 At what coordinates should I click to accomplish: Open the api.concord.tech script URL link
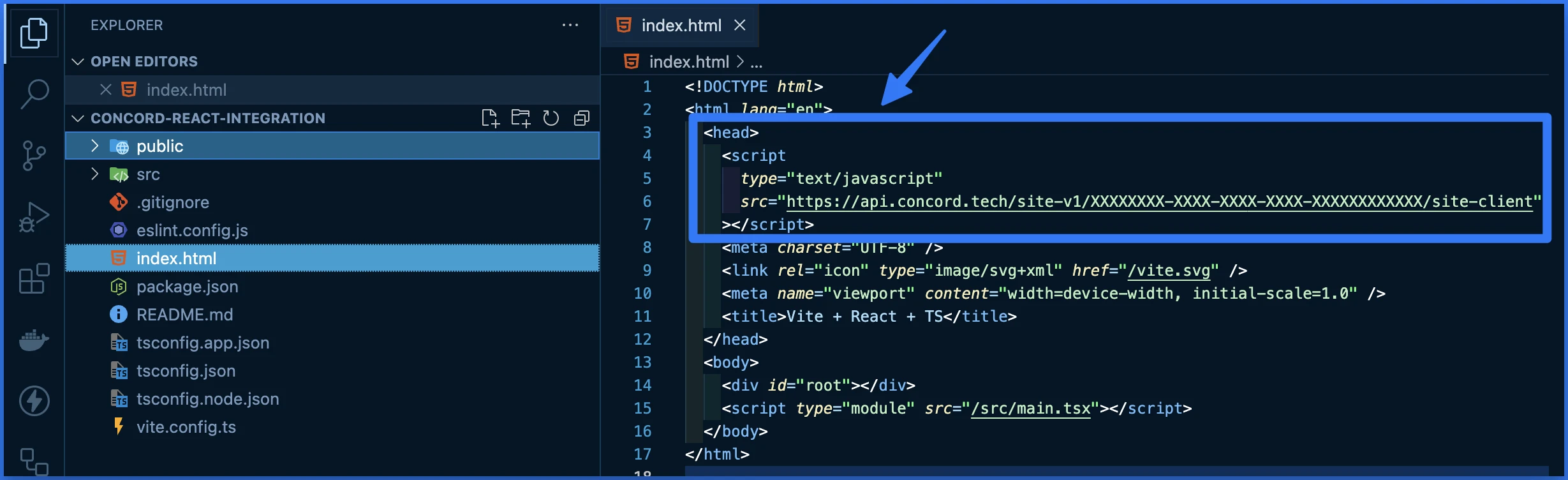[1159, 202]
